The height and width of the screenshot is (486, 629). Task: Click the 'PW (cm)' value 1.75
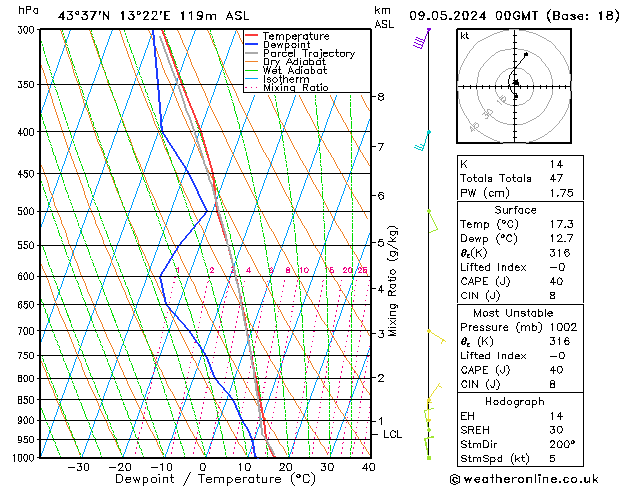click(x=562, y=193)
